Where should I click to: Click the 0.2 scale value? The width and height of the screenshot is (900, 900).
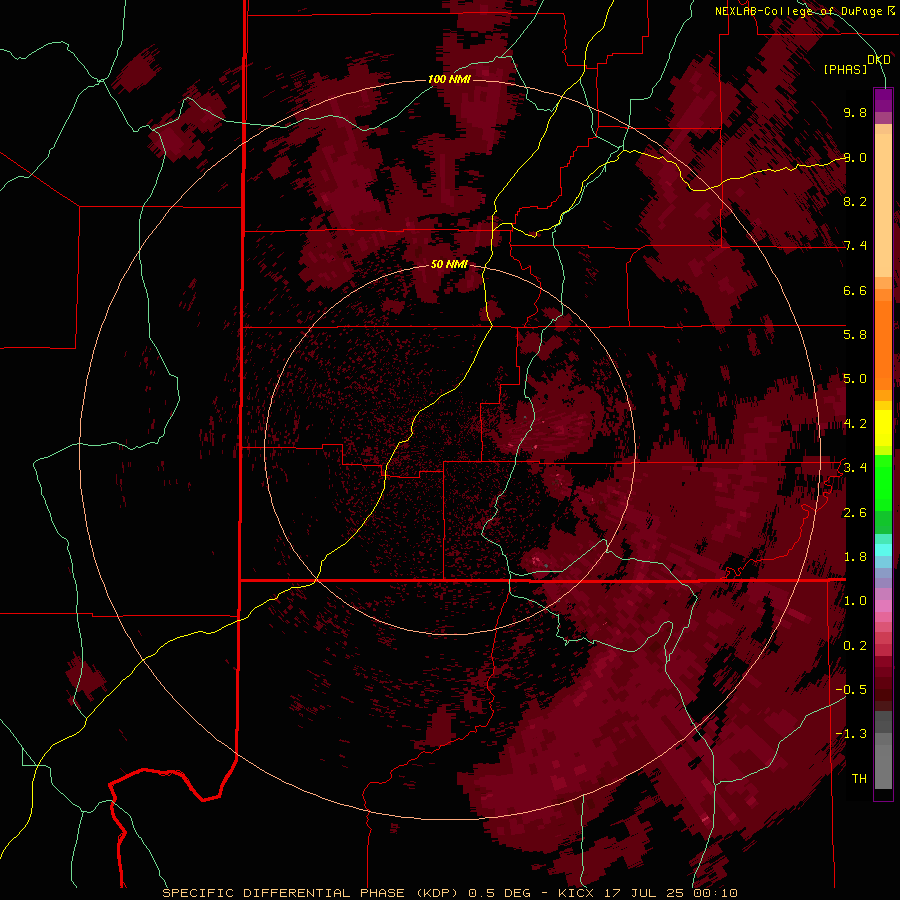click(x=855, y=646)
